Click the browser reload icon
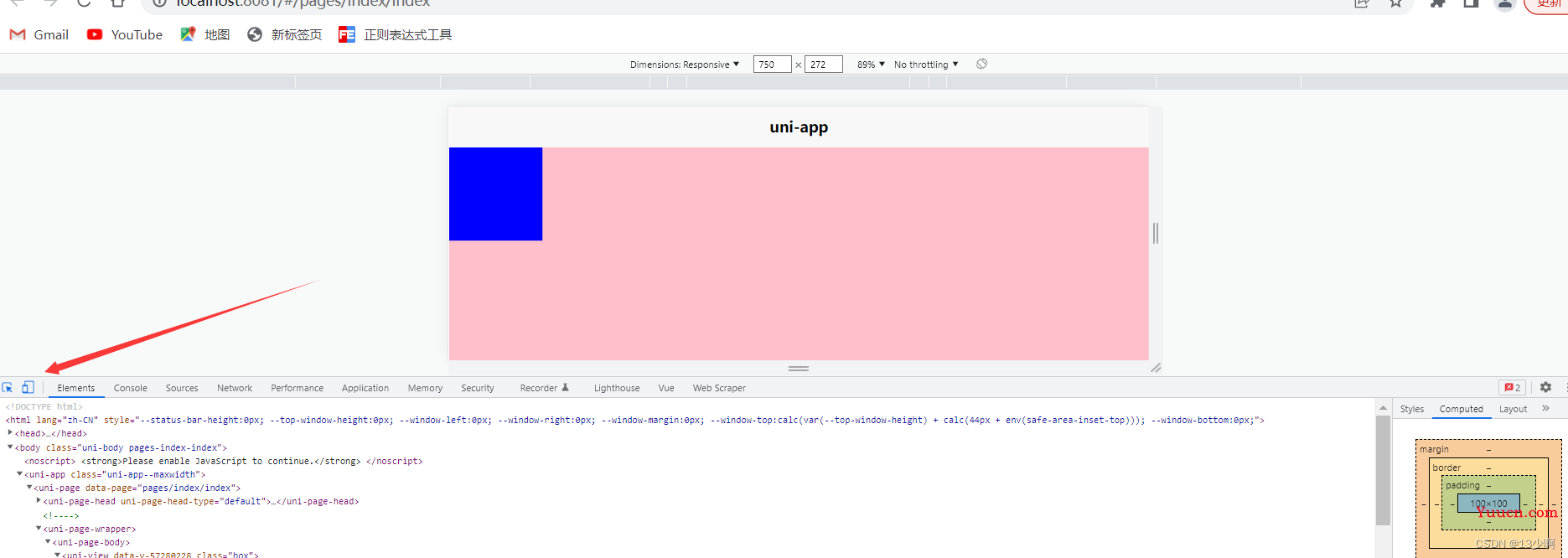Viewport: 1568px width, 558px height. point(84,3)
